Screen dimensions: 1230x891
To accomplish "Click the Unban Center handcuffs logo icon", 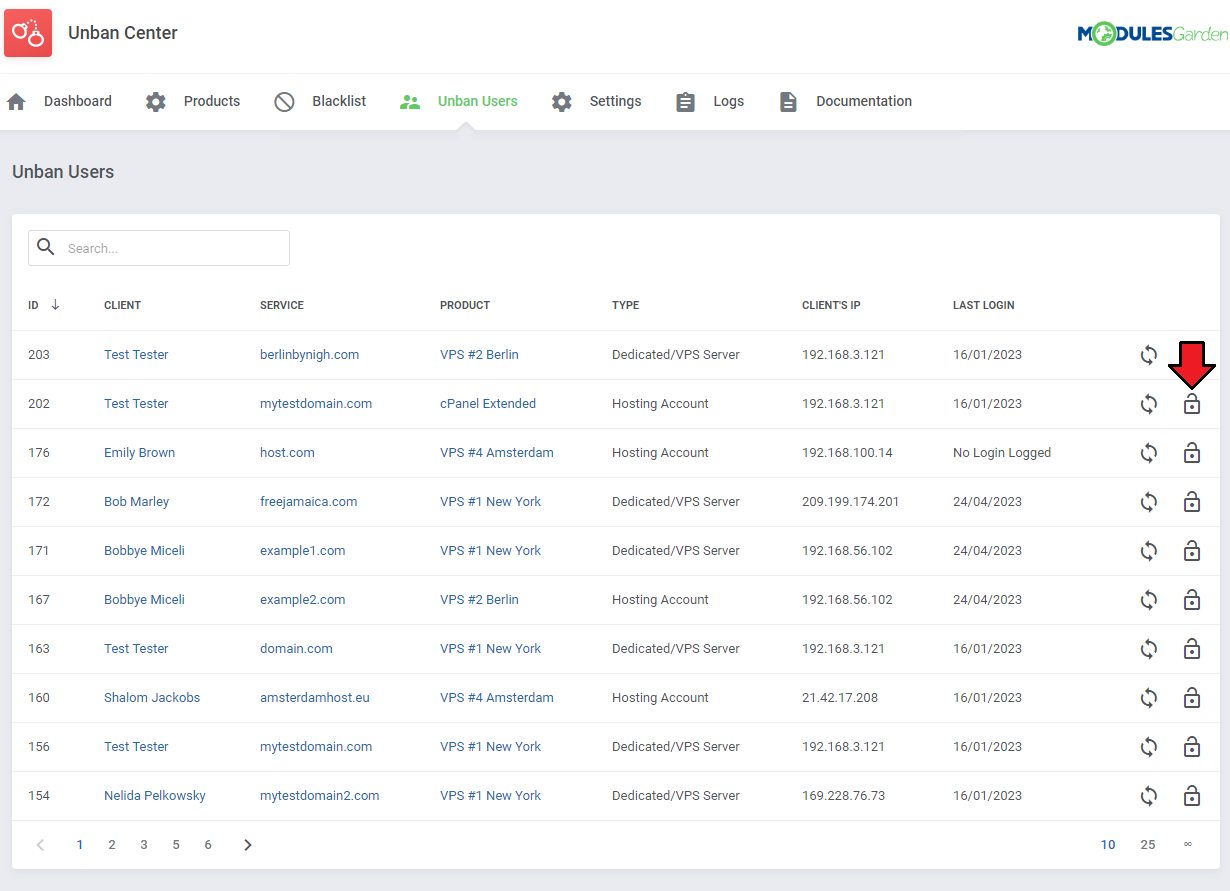I will coord(28,33).
